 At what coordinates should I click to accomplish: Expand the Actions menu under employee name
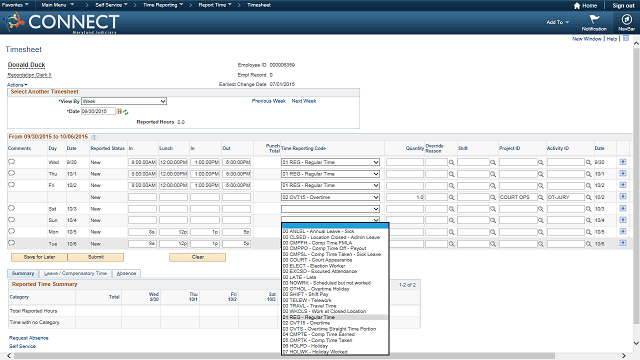[x=17, y=85]
